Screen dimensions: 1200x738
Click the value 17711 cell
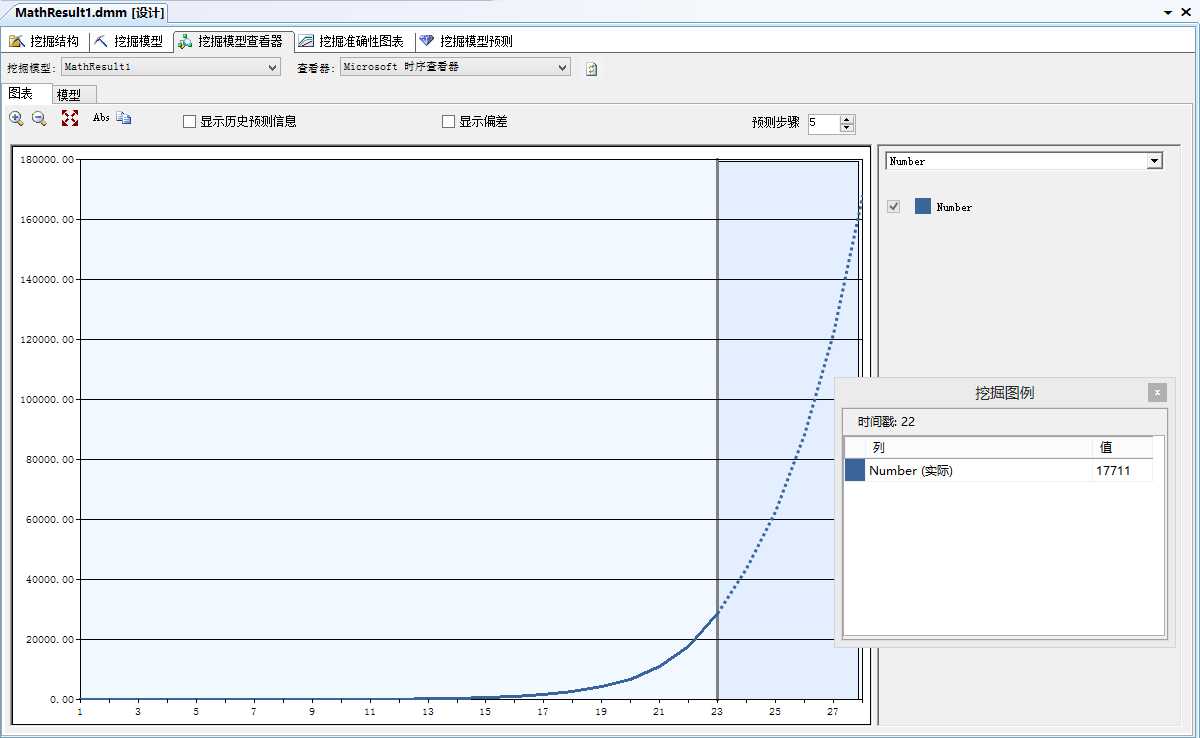click(x=1122, y=471)
